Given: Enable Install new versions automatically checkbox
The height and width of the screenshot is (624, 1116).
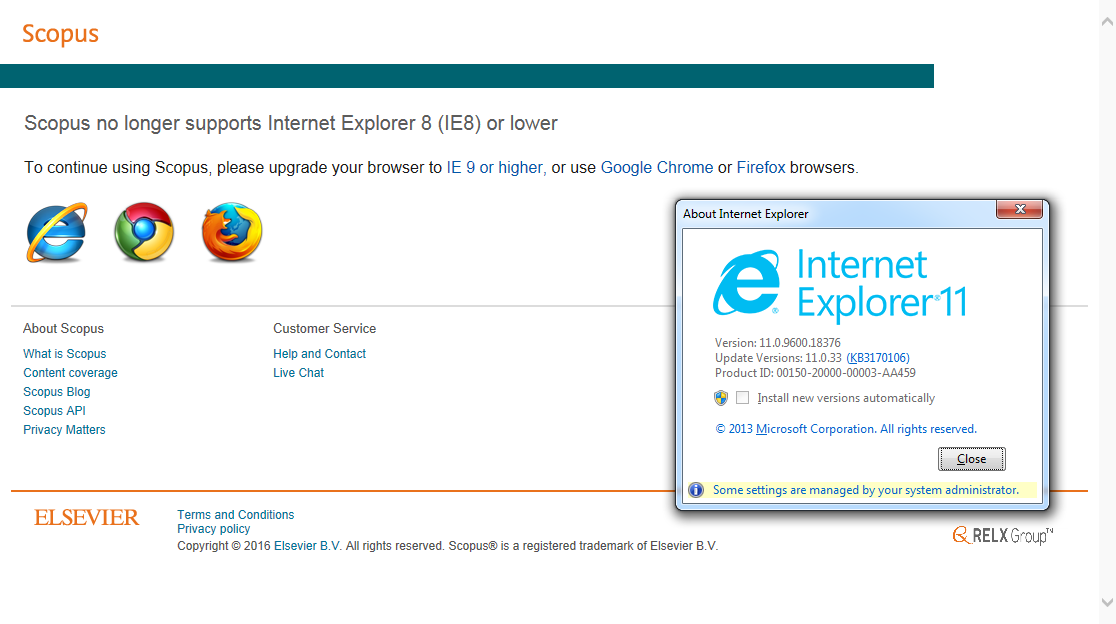Looking at the screenshot, I should click(x=742, y=398).
